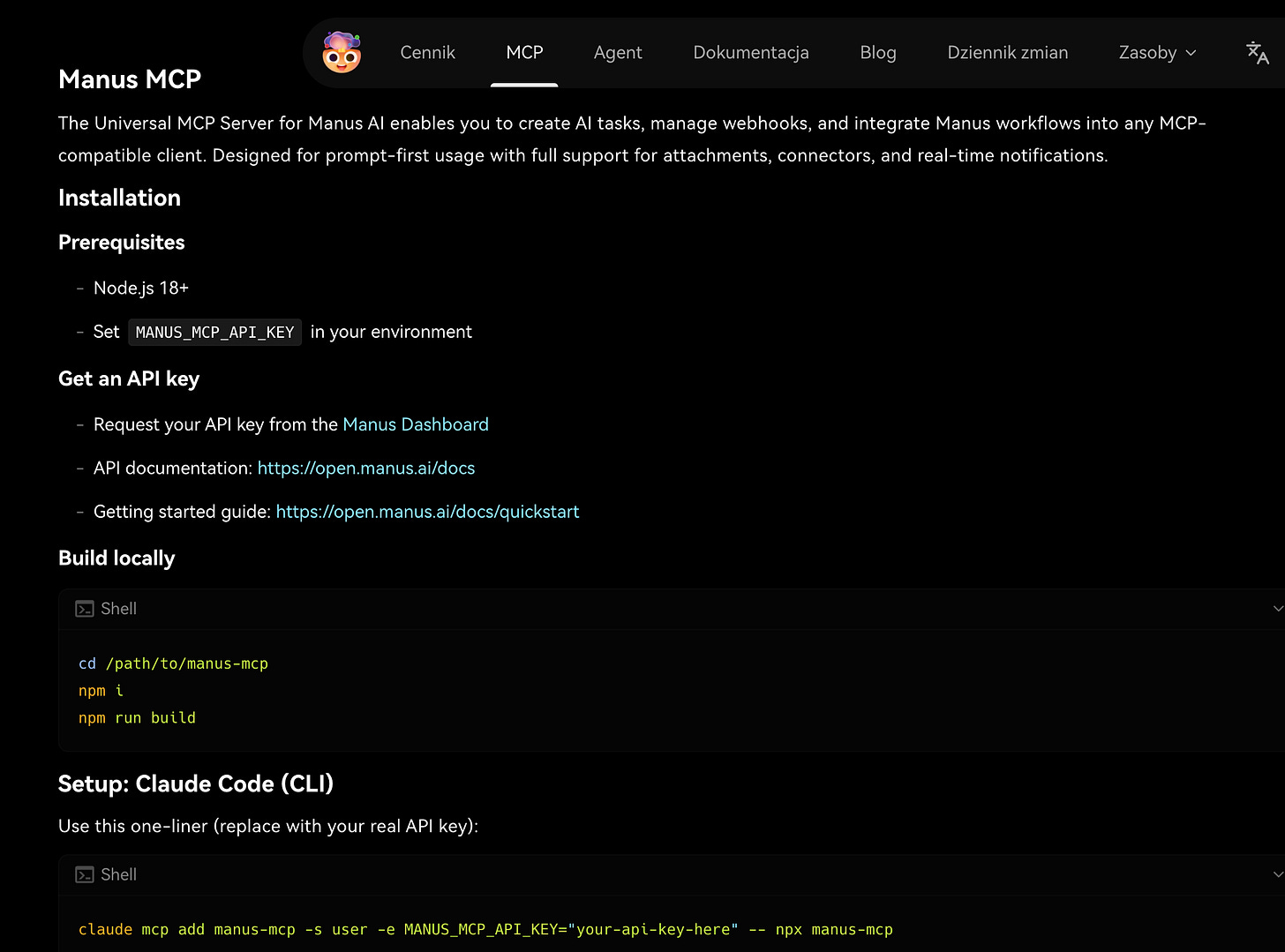This screenshot has height=952, width=1285.
Task: Follow the https://open.manus.ai/docs link
Action: [x=366, y=469]
